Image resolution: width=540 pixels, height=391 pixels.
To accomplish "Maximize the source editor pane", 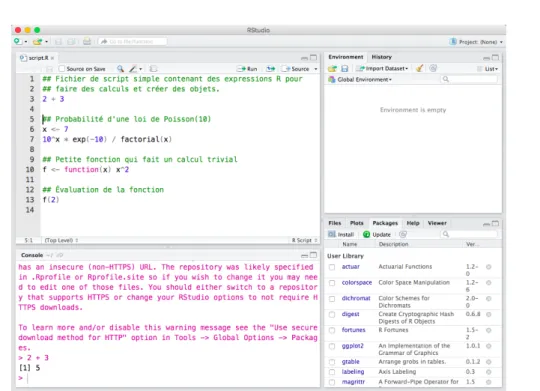I will click(x=313, y=58).
